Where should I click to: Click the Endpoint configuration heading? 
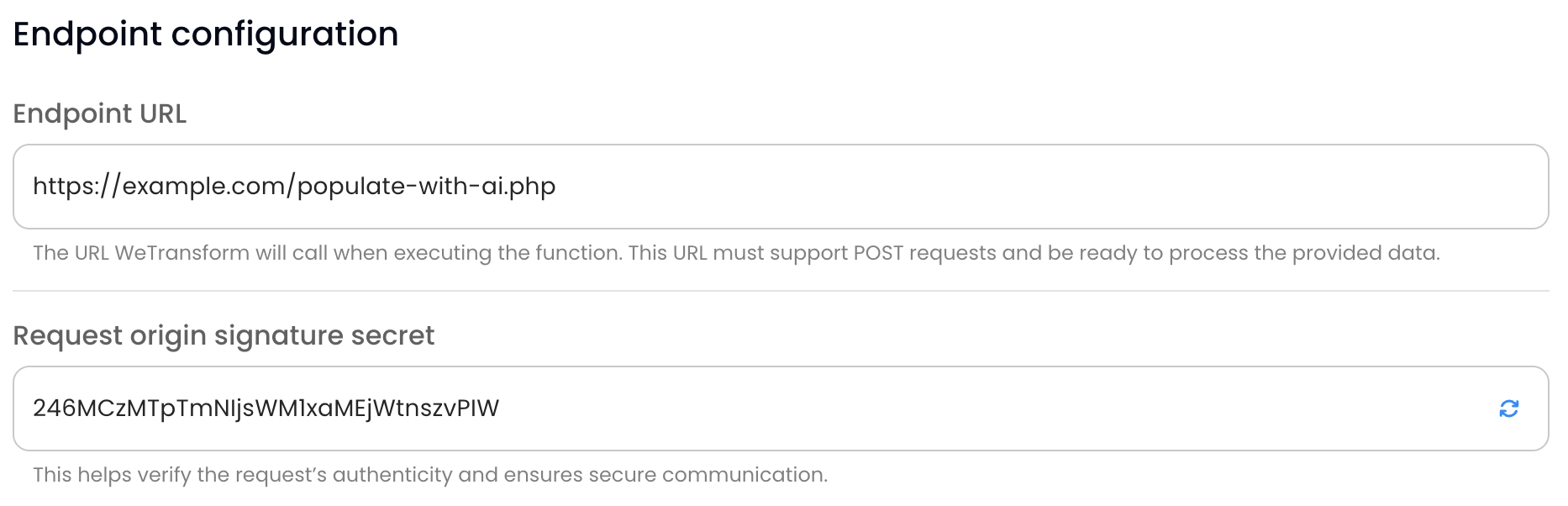tap(207, 34)
